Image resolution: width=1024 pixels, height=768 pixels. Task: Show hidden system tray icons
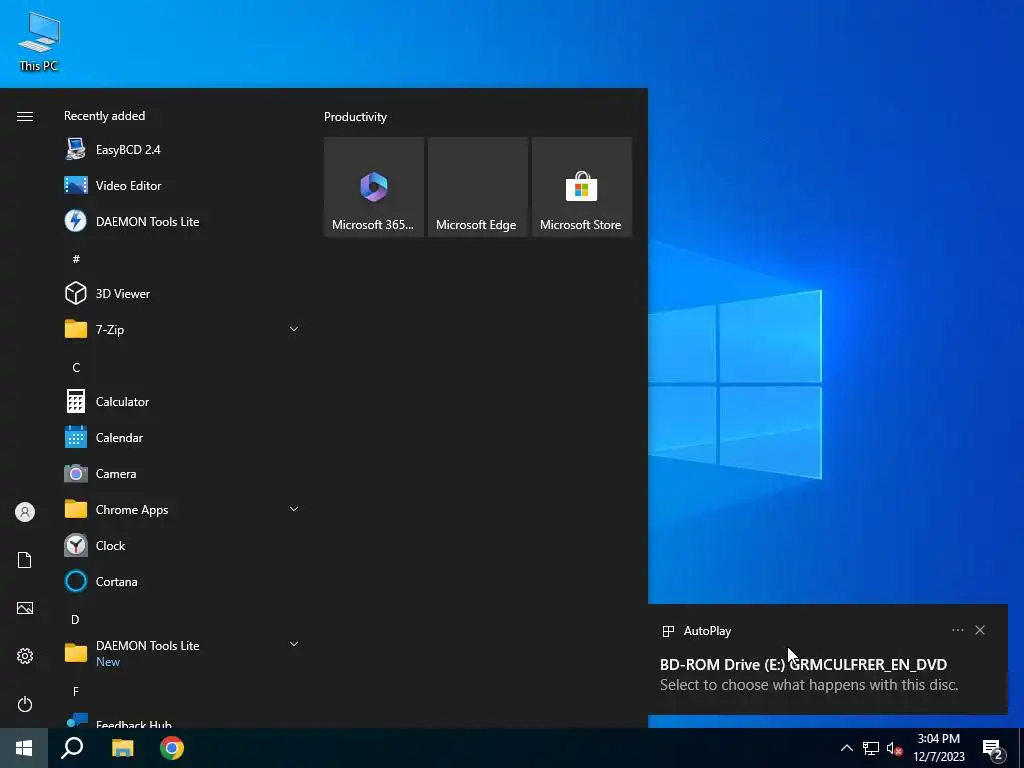(846, 748)
